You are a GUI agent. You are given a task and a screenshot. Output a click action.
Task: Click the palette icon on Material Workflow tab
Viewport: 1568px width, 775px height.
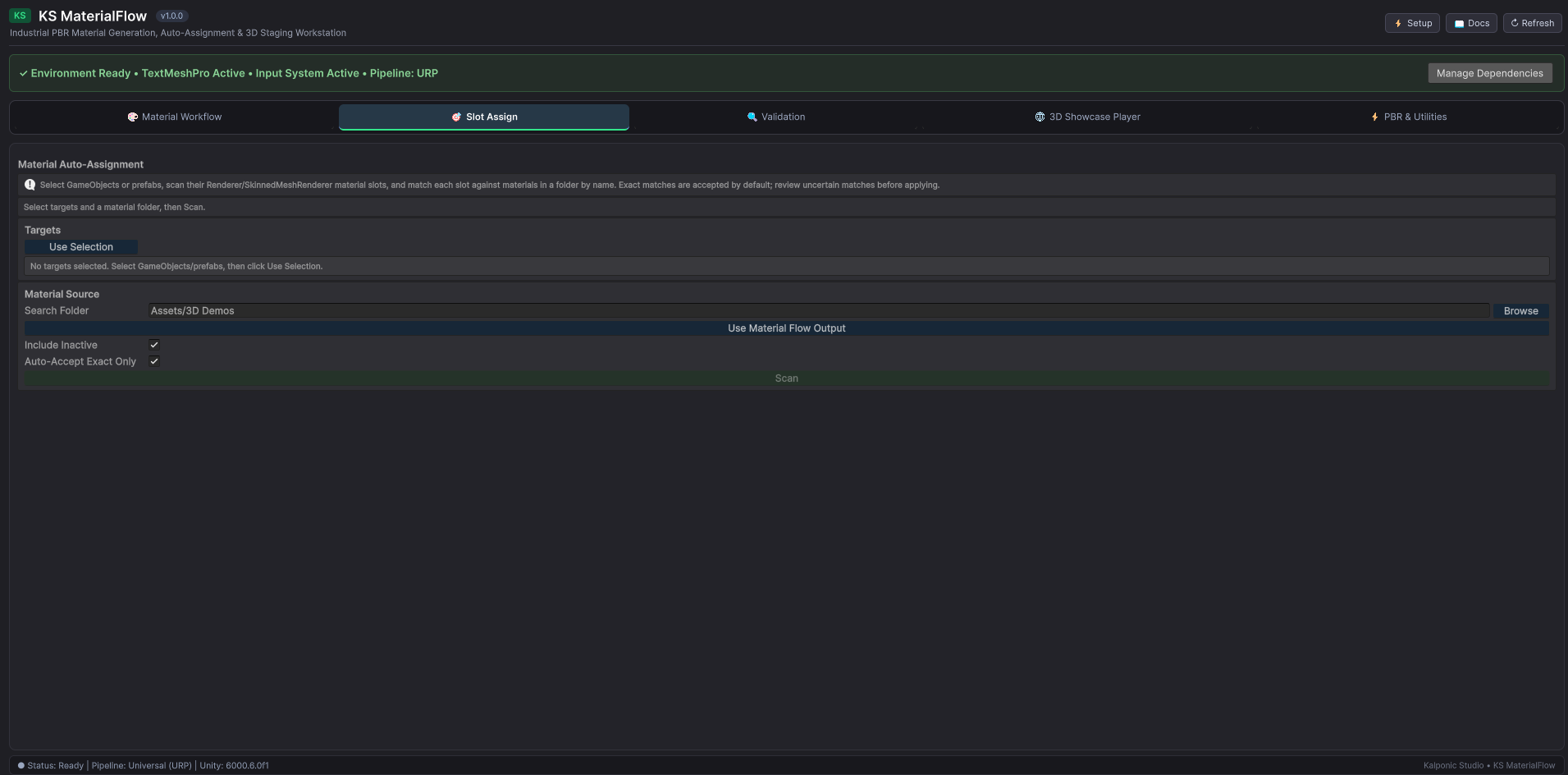[132, 117]
